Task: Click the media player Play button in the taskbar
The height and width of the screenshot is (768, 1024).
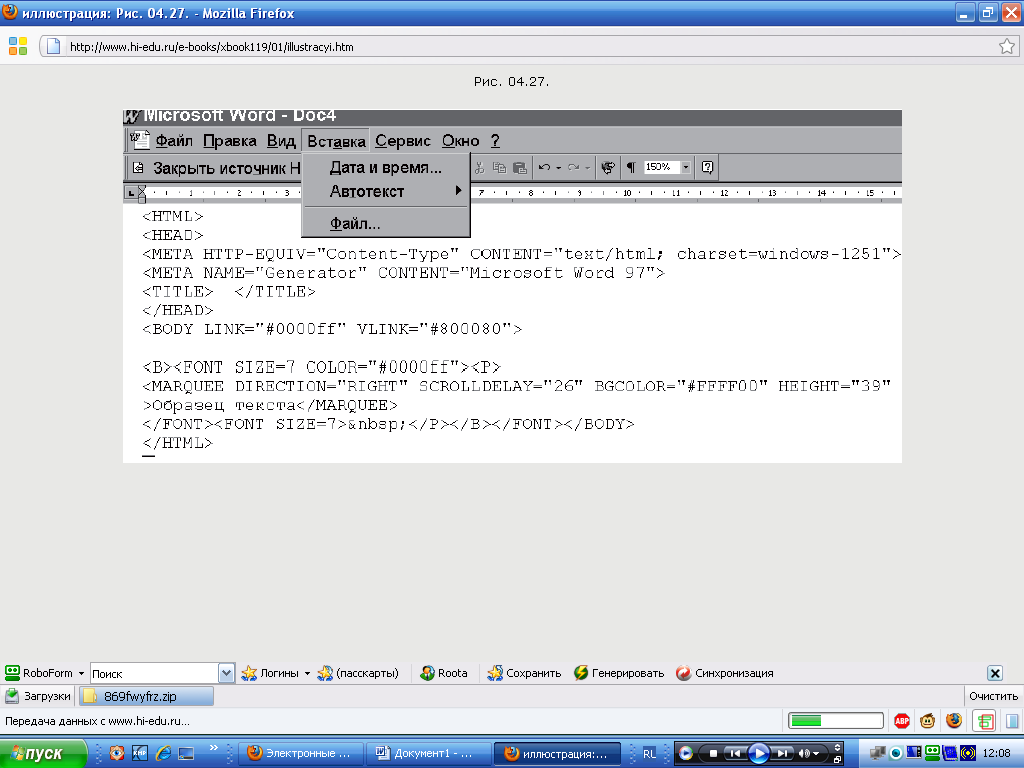Action: (758, 754)
